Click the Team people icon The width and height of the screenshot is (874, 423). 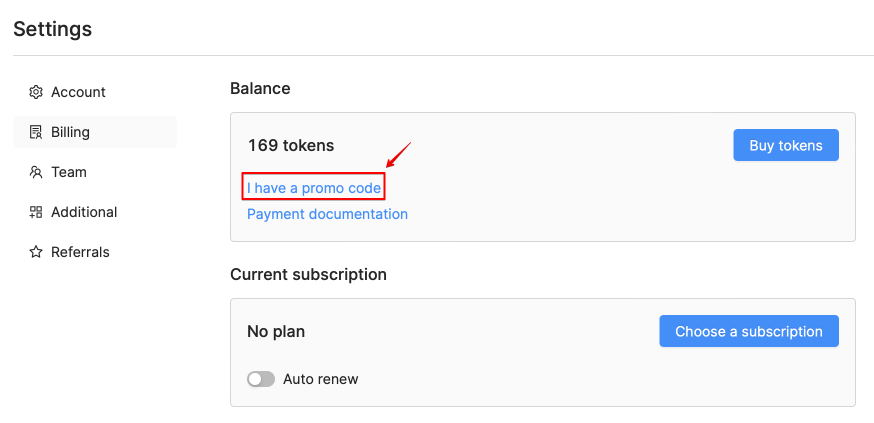(x=36, y=172)
